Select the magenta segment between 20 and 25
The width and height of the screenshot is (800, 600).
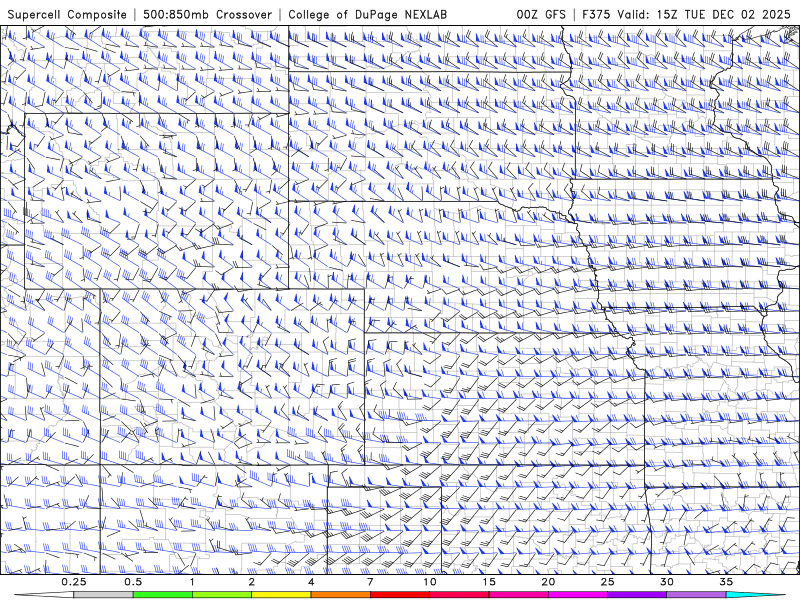click(x=578, y=595)
